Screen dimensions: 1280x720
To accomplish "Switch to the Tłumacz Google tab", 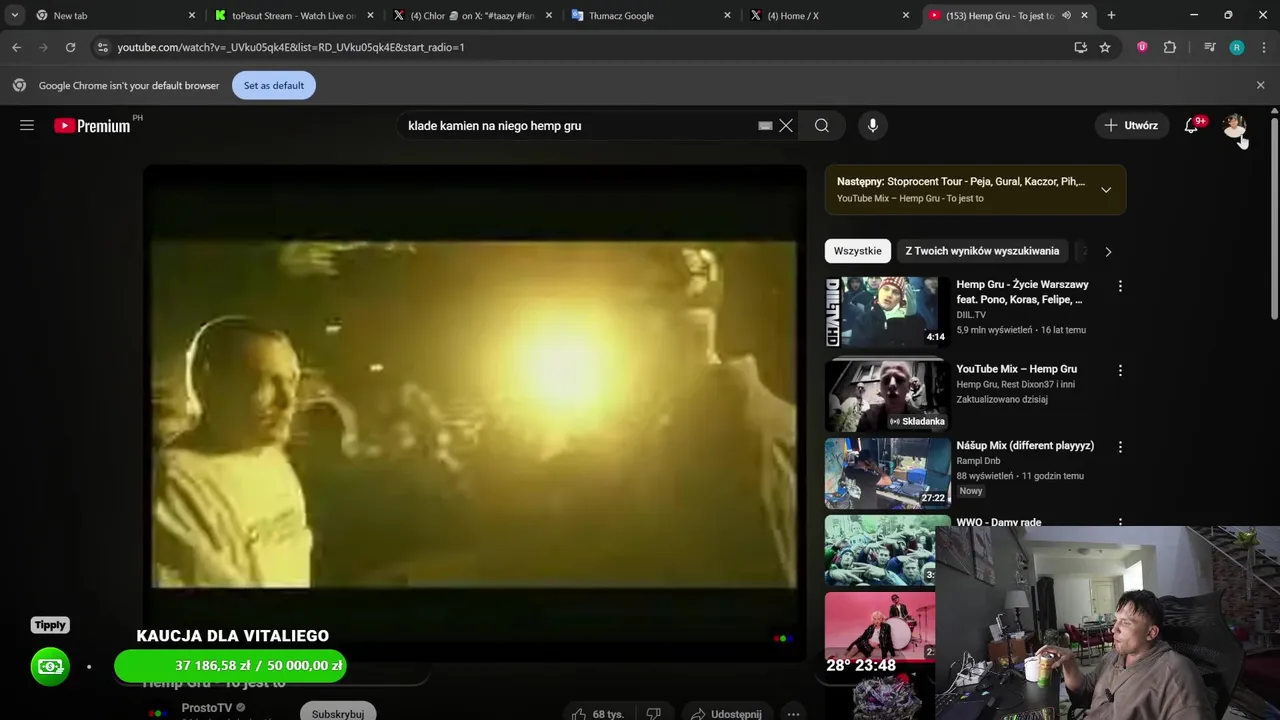I will point(650,15).
